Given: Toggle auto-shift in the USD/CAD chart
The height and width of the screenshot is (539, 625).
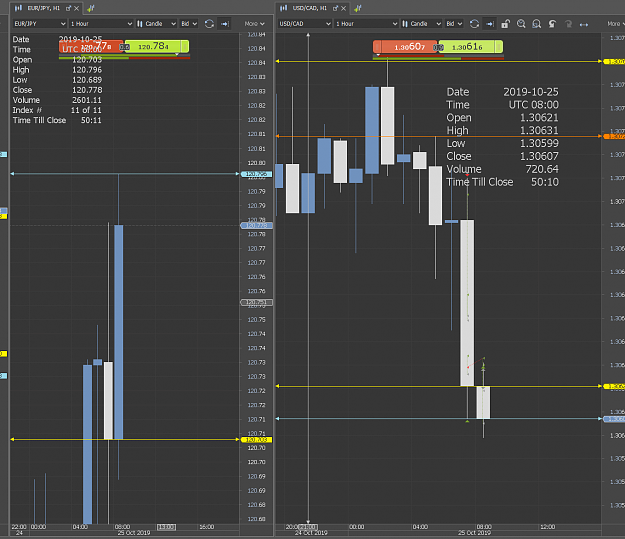Looking at the screenshot, I should pyautogui.click(x=490, y=24).
